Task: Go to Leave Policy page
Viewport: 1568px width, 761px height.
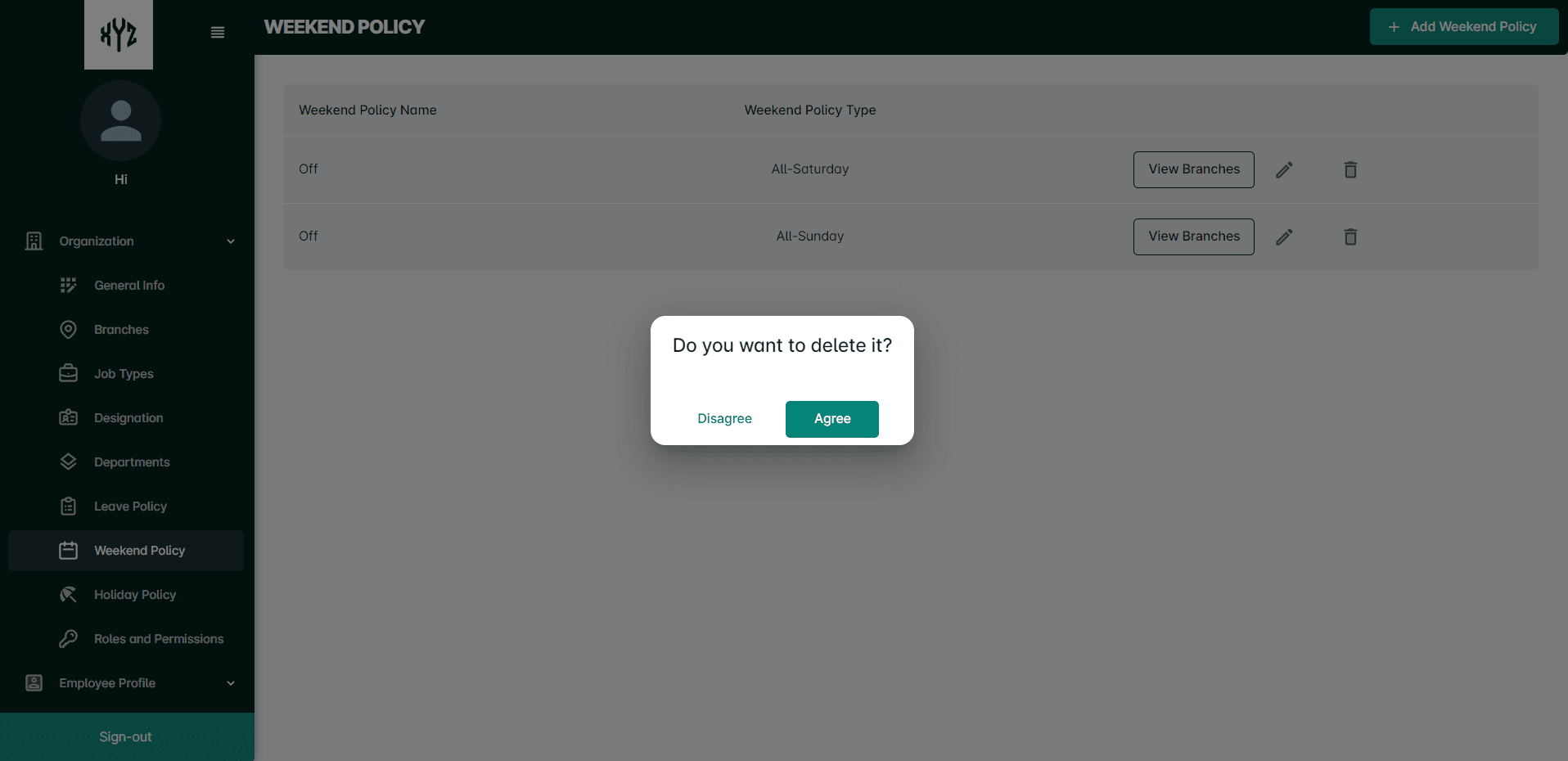Action: (x=130, y=507)
